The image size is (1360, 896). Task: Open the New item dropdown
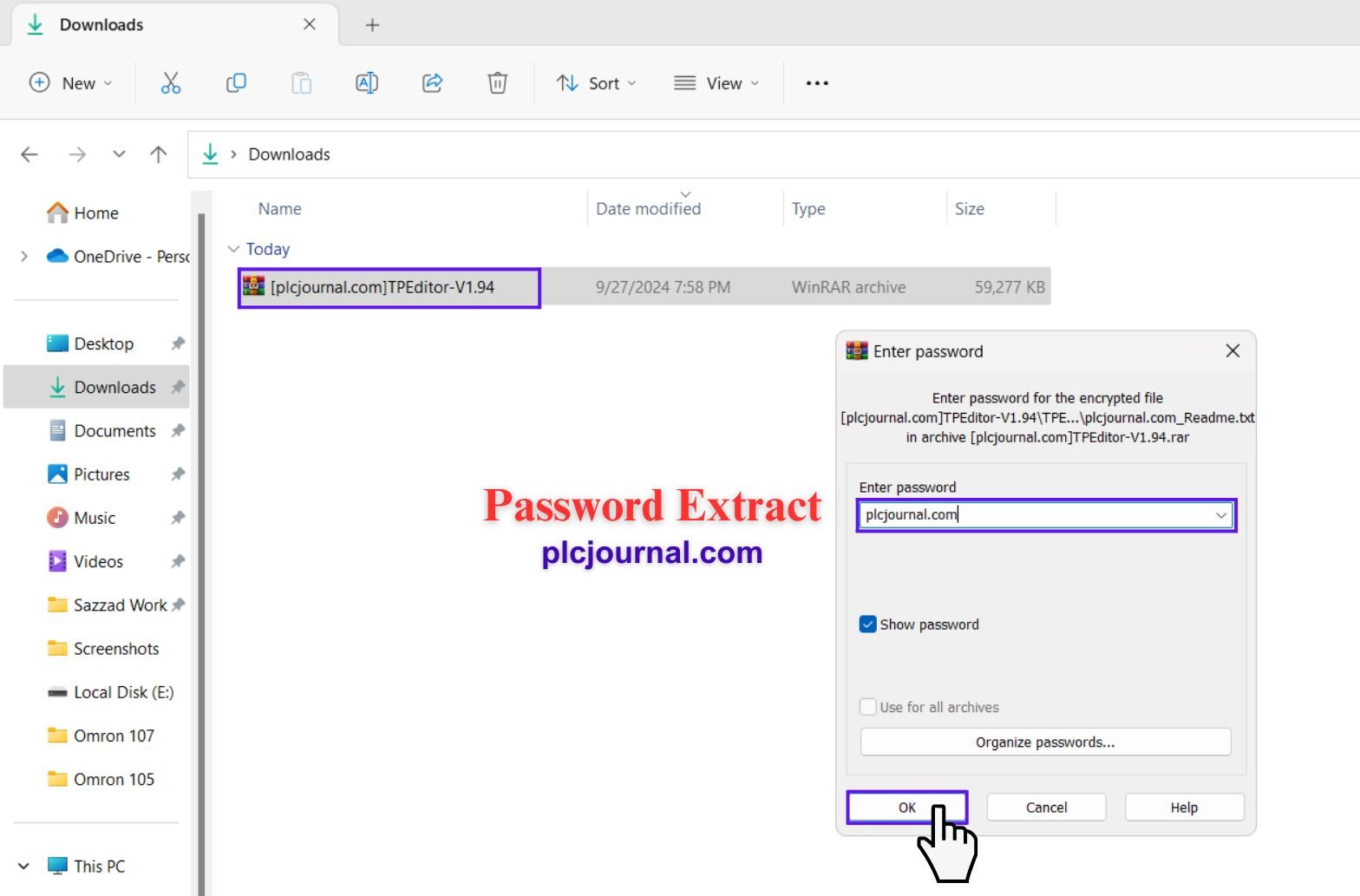[71, 83]
